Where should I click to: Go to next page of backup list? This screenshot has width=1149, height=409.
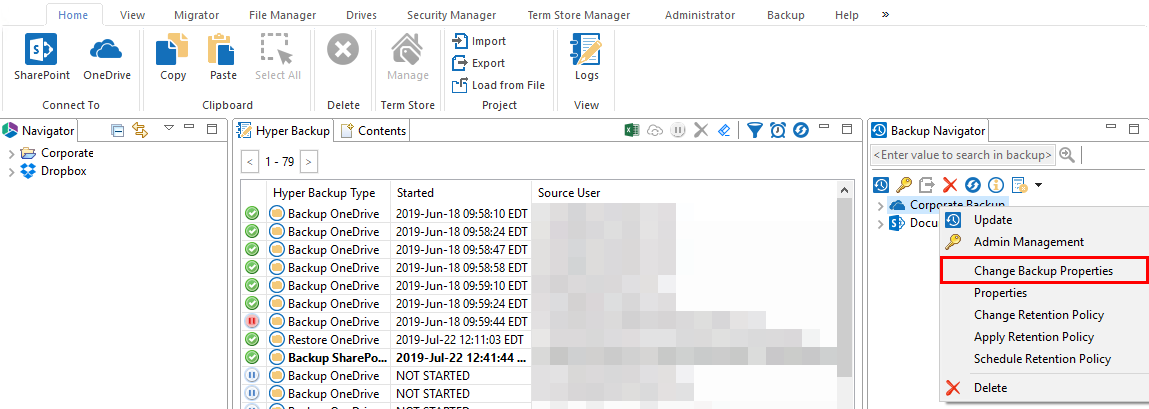[310, 161]
